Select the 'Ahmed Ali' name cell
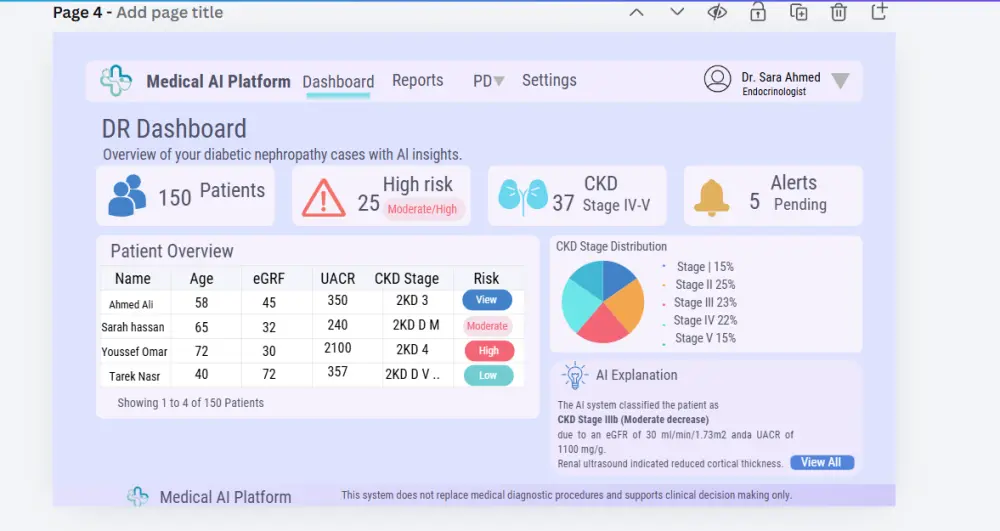Screen dimensions: 1000x531 131,304
